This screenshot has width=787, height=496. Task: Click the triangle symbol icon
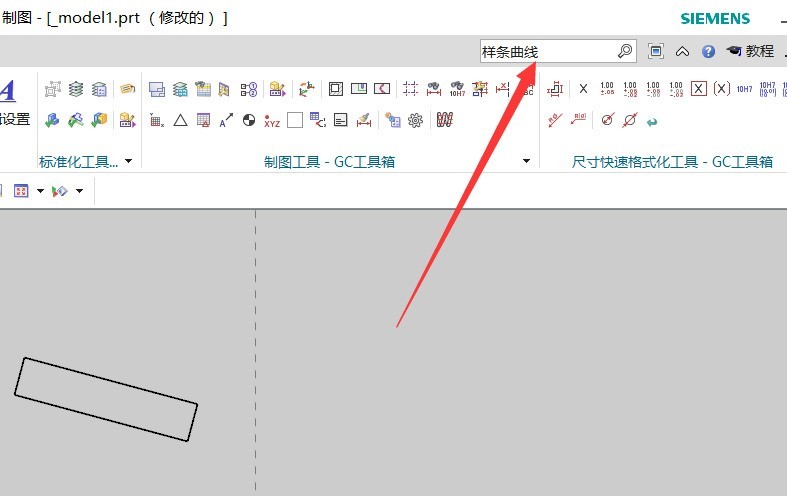[180, 120]
